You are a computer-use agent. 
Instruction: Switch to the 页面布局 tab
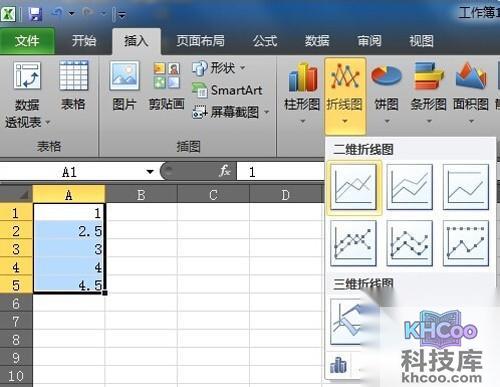pyautogui.click(x=200, y=41)
